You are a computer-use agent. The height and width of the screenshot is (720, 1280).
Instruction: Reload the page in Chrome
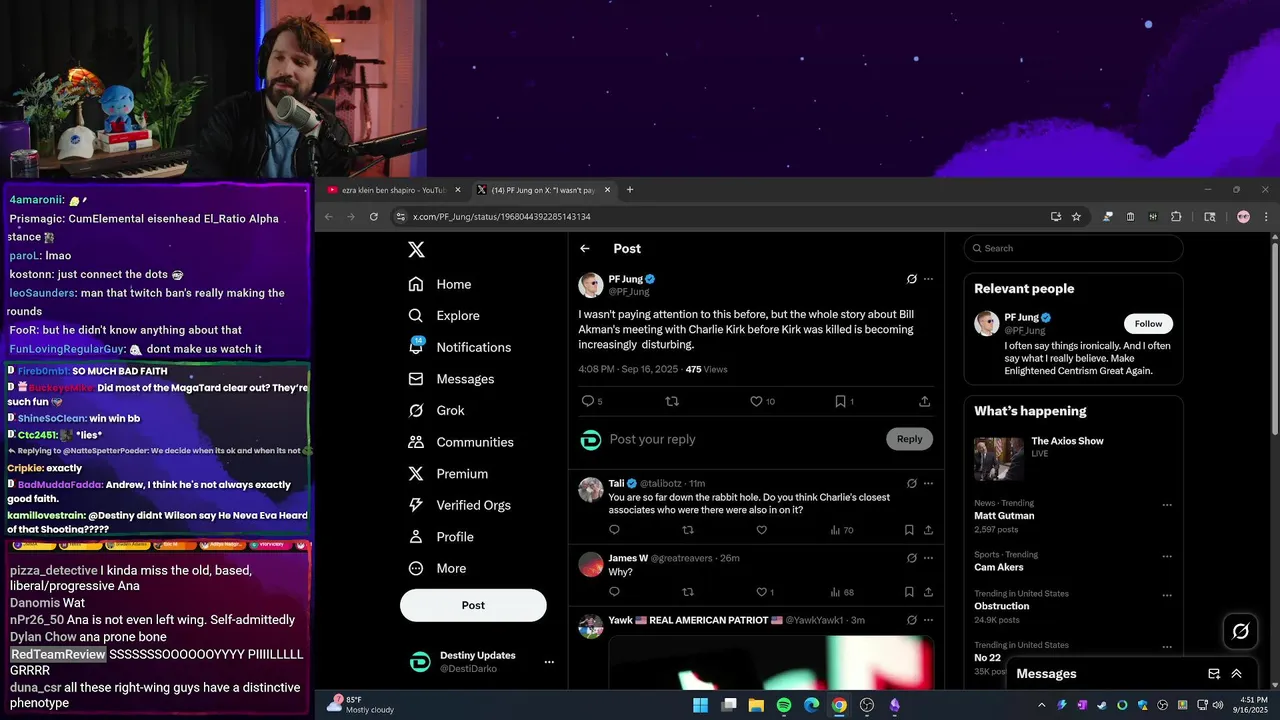tap(374, 217)
